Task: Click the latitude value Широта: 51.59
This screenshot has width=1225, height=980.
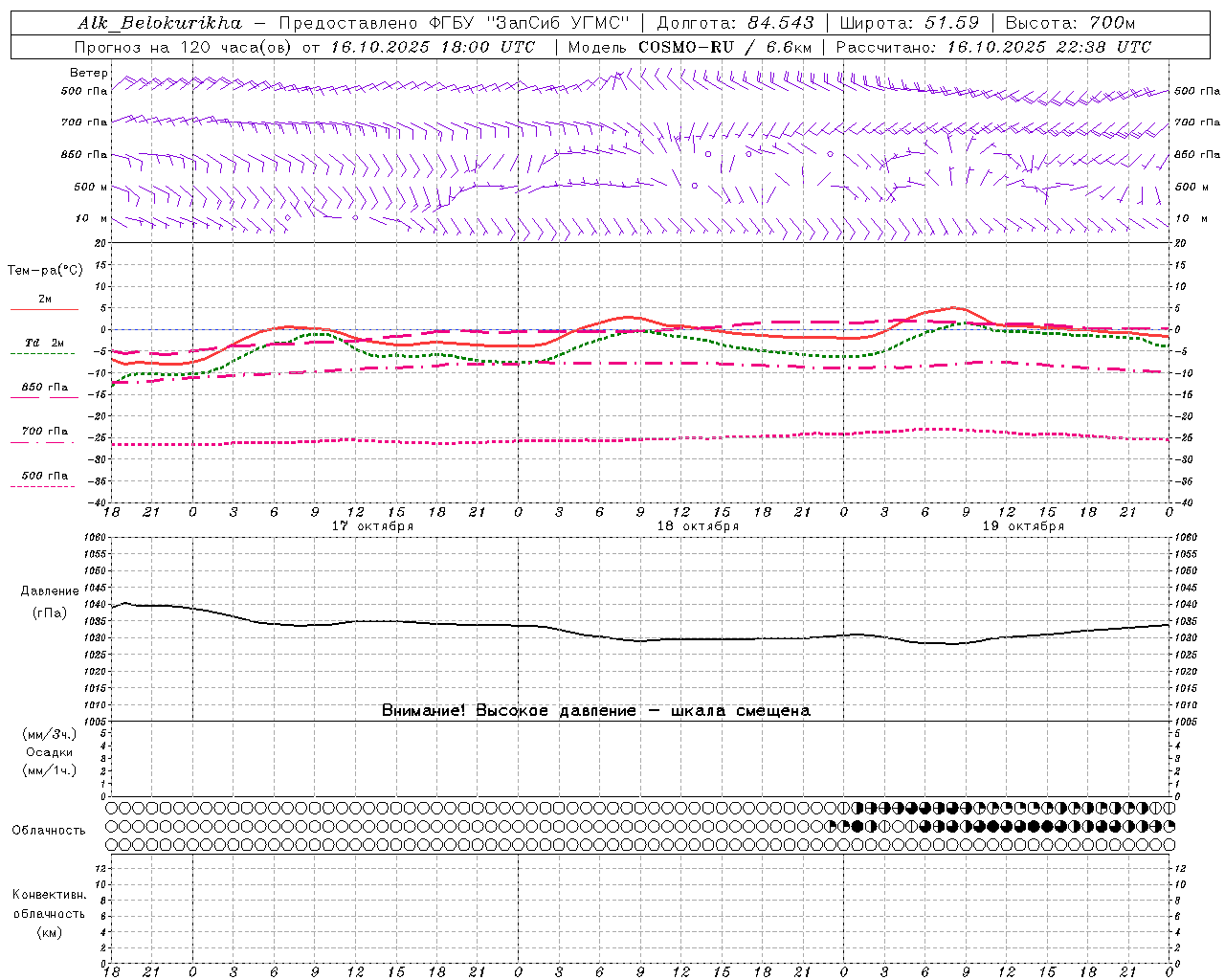Action: pos(909,23)
